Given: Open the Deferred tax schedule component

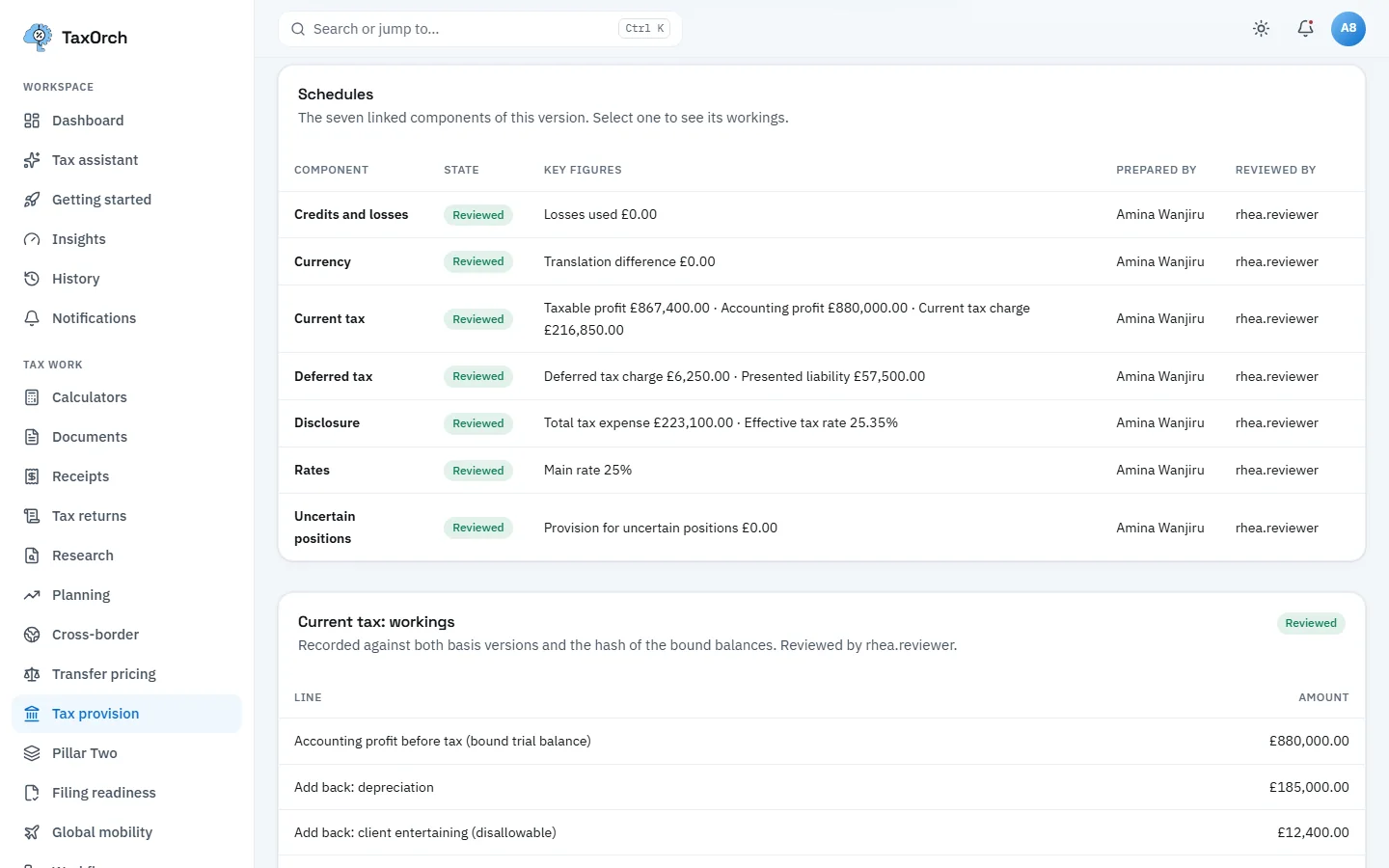Looking at the screenshot, I should (x=333, y=377).
